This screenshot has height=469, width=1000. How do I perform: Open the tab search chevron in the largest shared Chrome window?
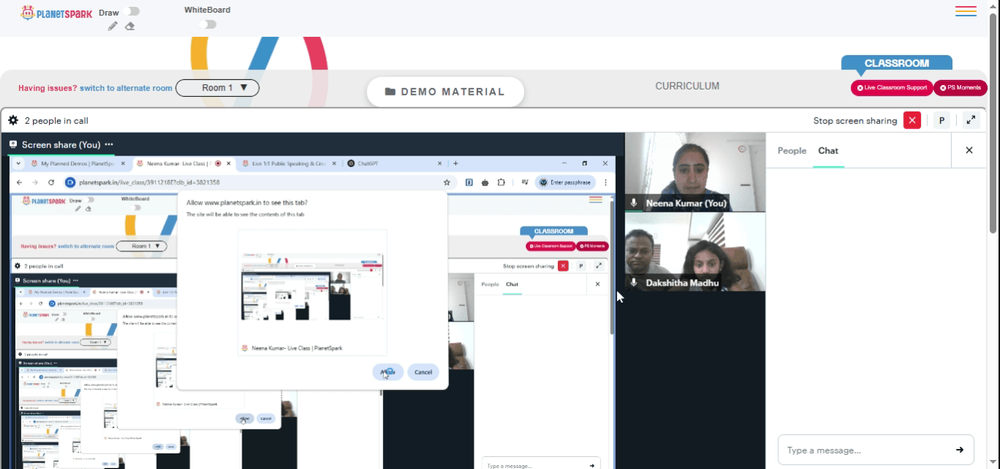coord(18,164)
